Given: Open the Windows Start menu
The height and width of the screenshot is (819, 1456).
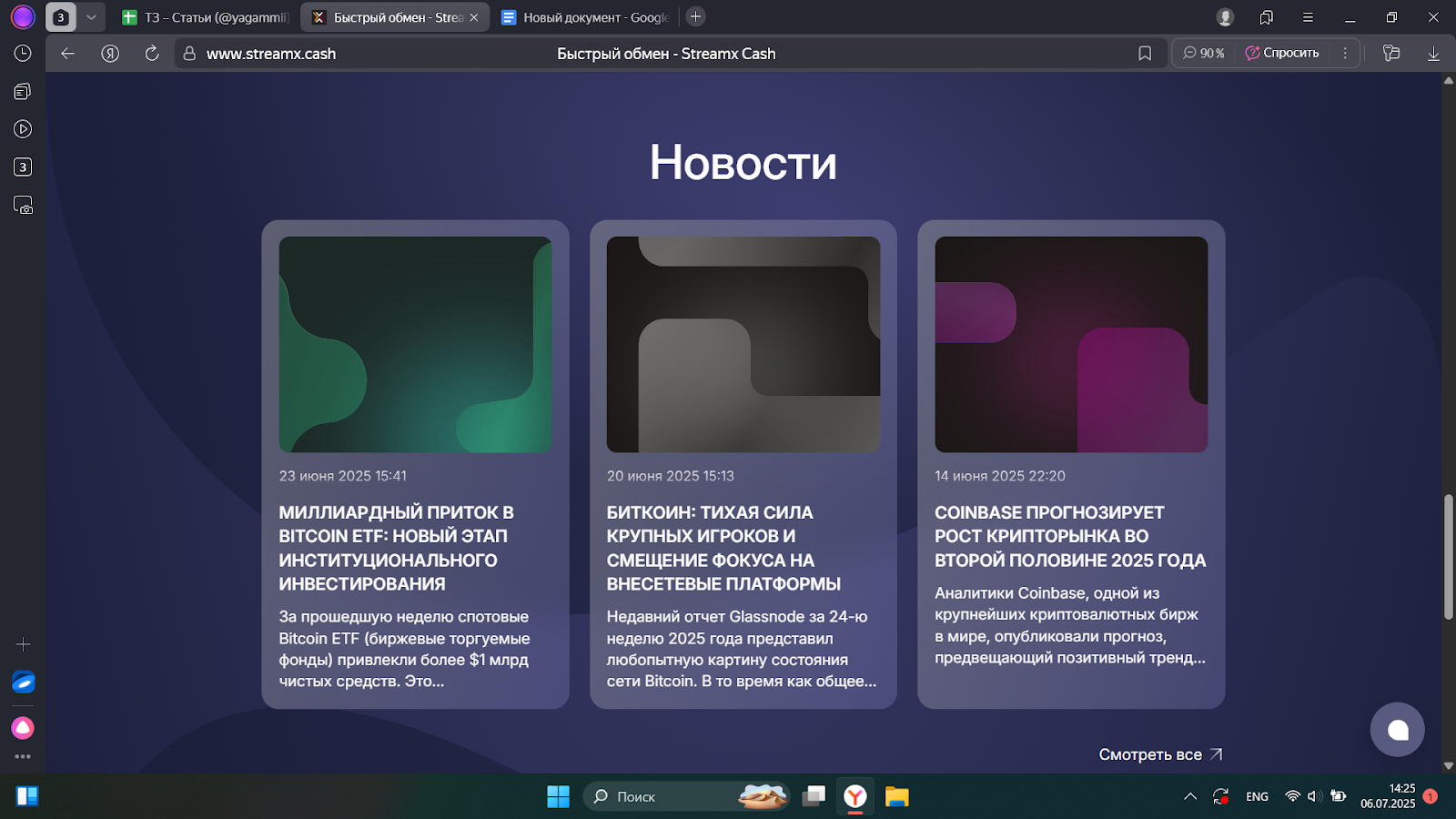Looking at the screenshot, I should pyautogui.click(x=558, y=796).
